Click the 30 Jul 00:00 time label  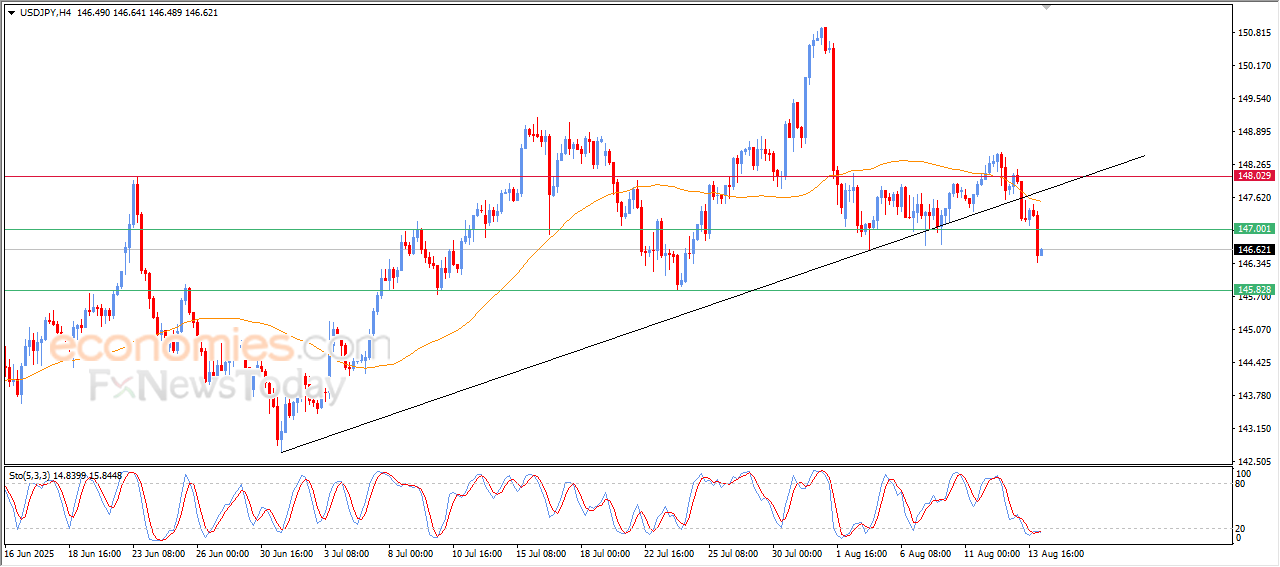coord(798,553)
